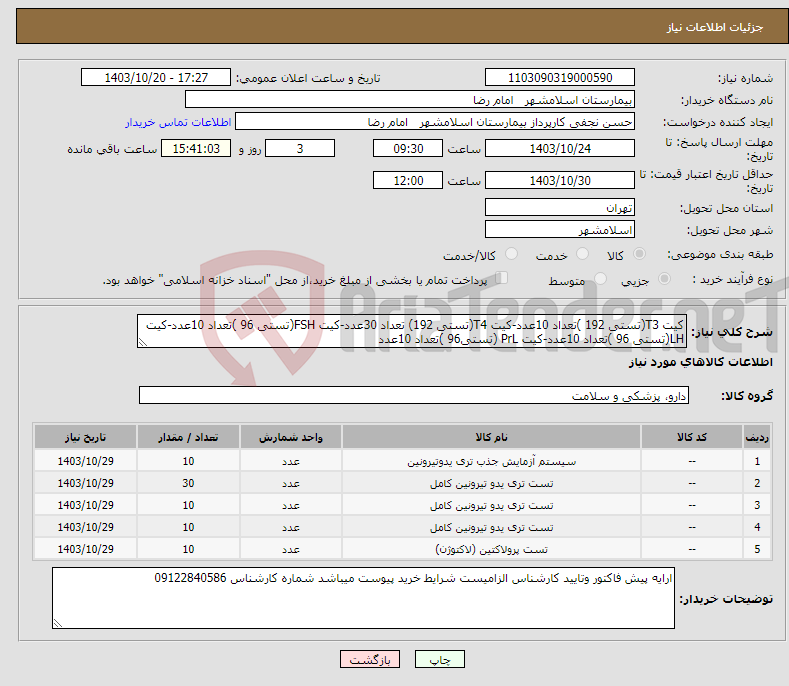The height and width of the screenshot is (686, 789).
Task: Click the تاریخ نیاز column header
Action: click(x=86, y=437)
